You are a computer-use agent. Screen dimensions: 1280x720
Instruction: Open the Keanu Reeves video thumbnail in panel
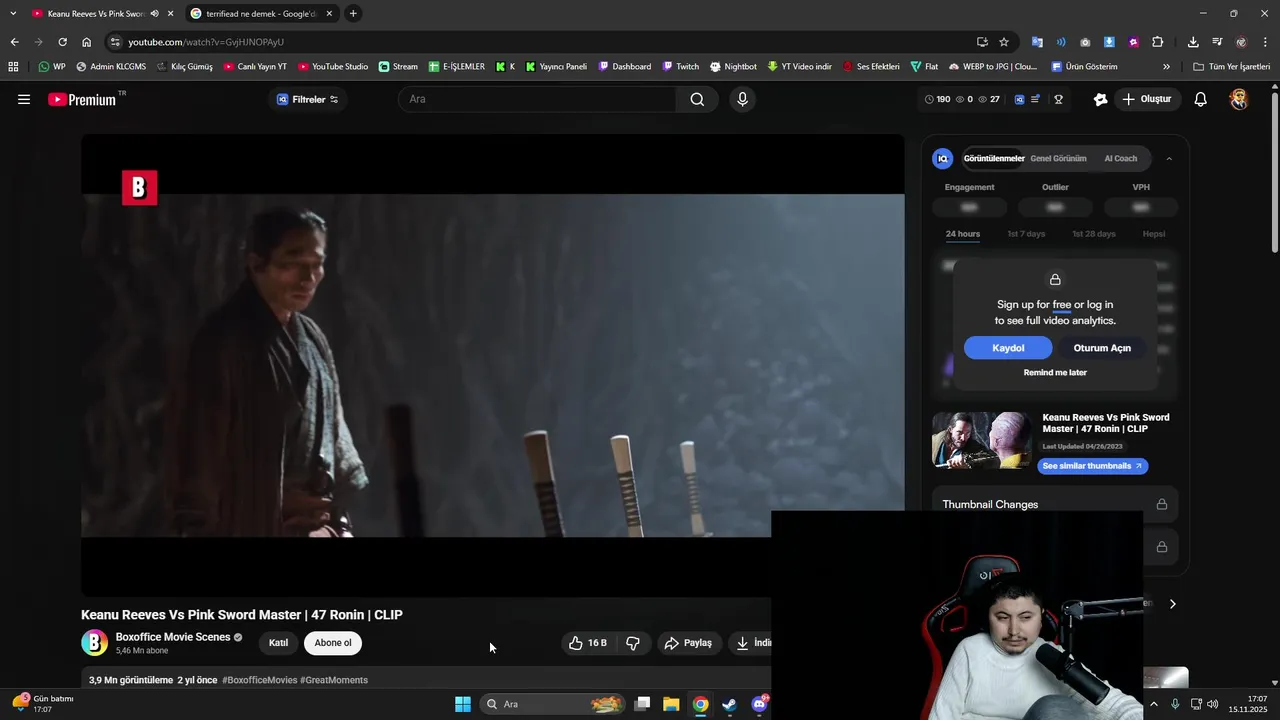tap(981, 440)
